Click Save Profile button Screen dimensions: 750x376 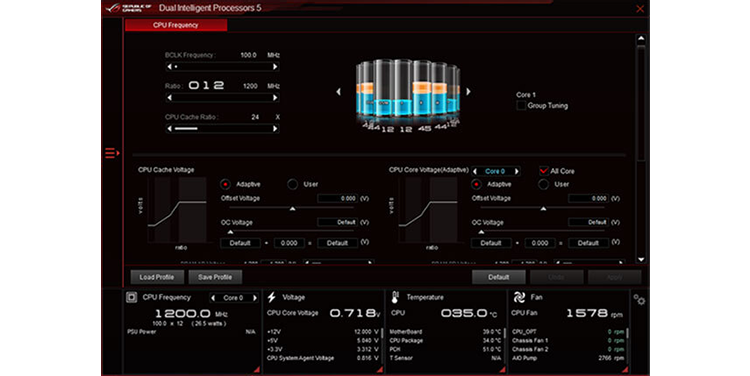pos(215,277)
